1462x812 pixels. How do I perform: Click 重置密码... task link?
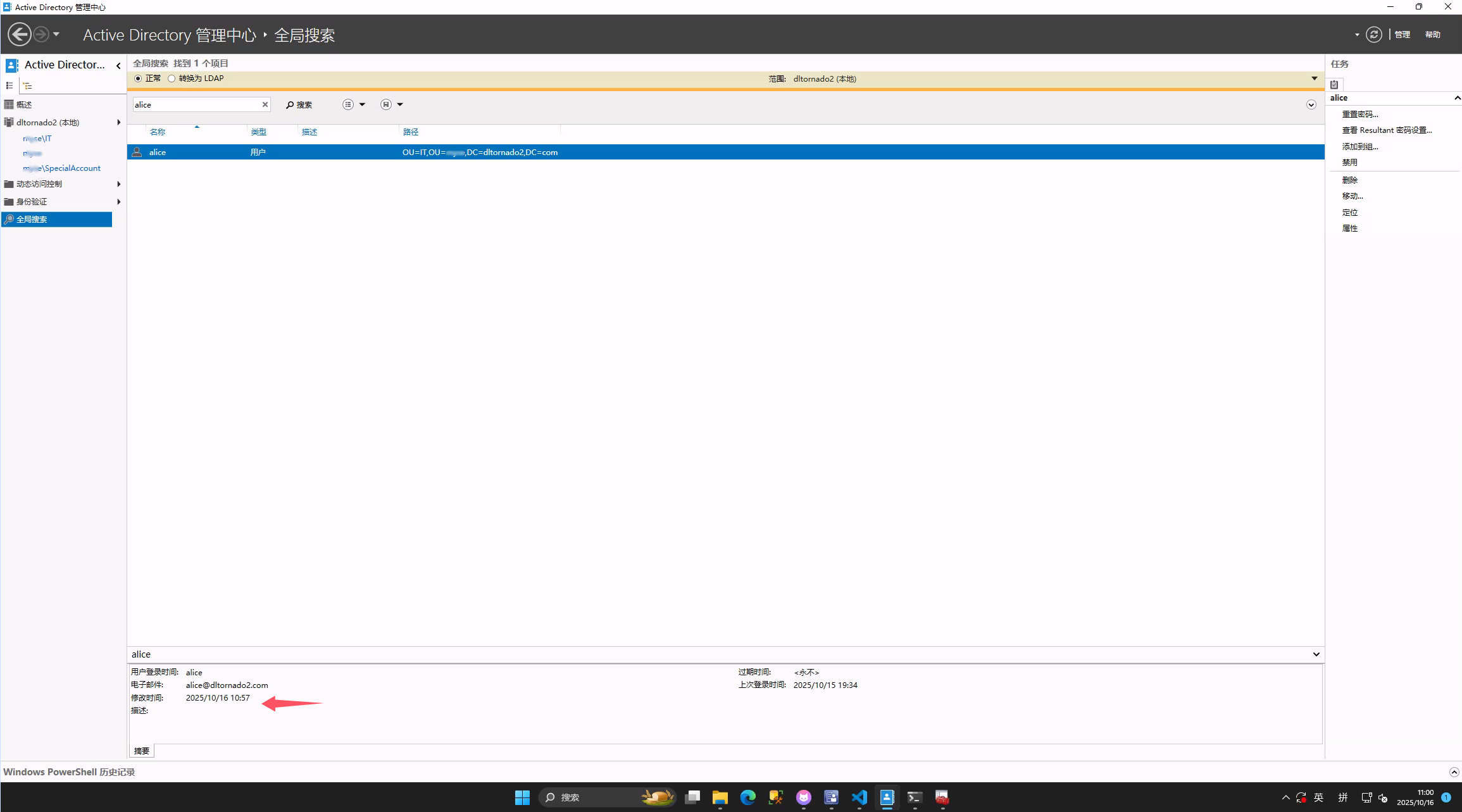pos(1359,114)
